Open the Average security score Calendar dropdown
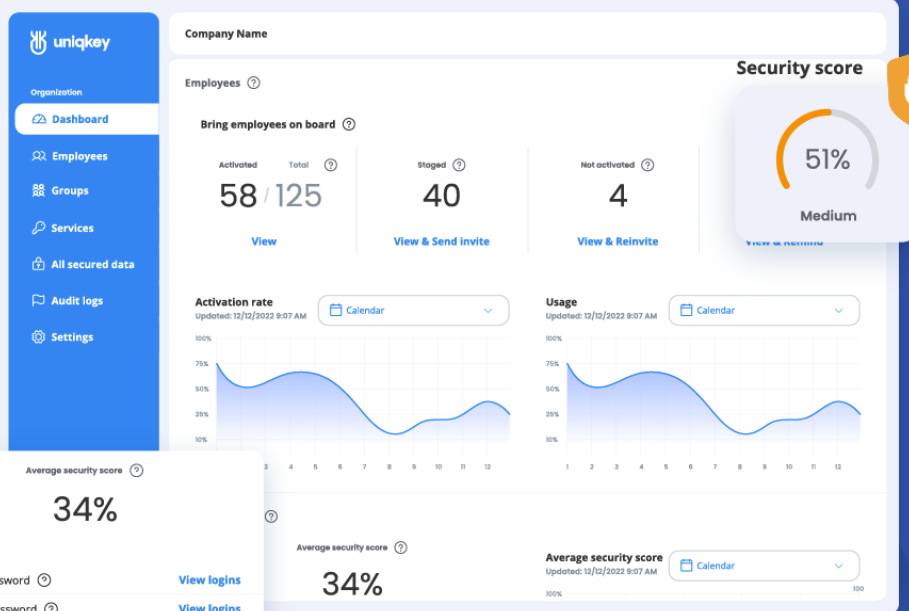 coord(763,565)
